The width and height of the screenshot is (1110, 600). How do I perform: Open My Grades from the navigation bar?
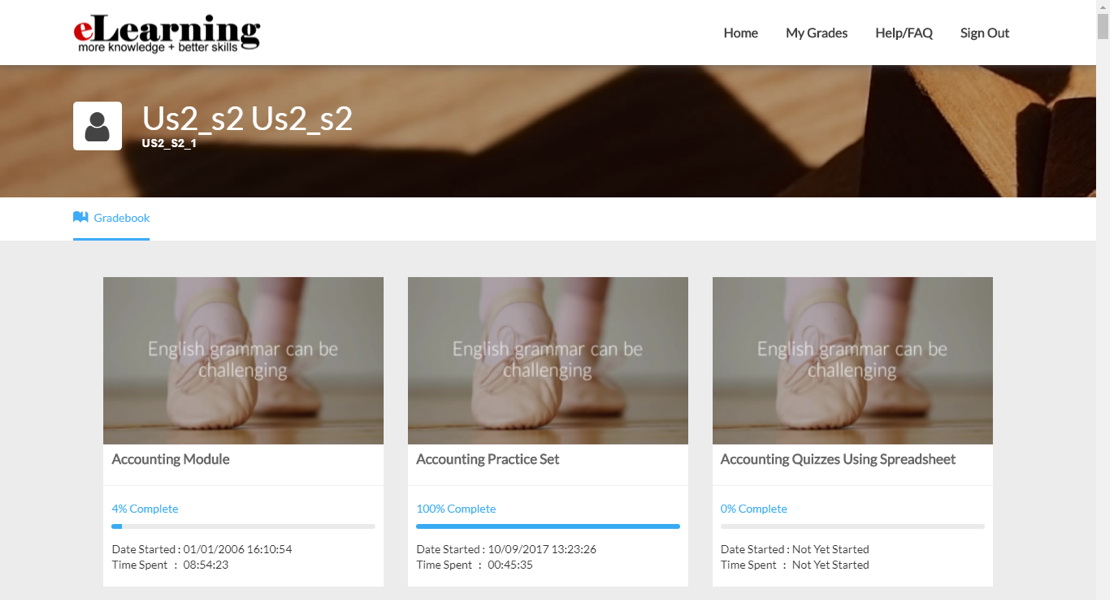[x=816, y=32]
